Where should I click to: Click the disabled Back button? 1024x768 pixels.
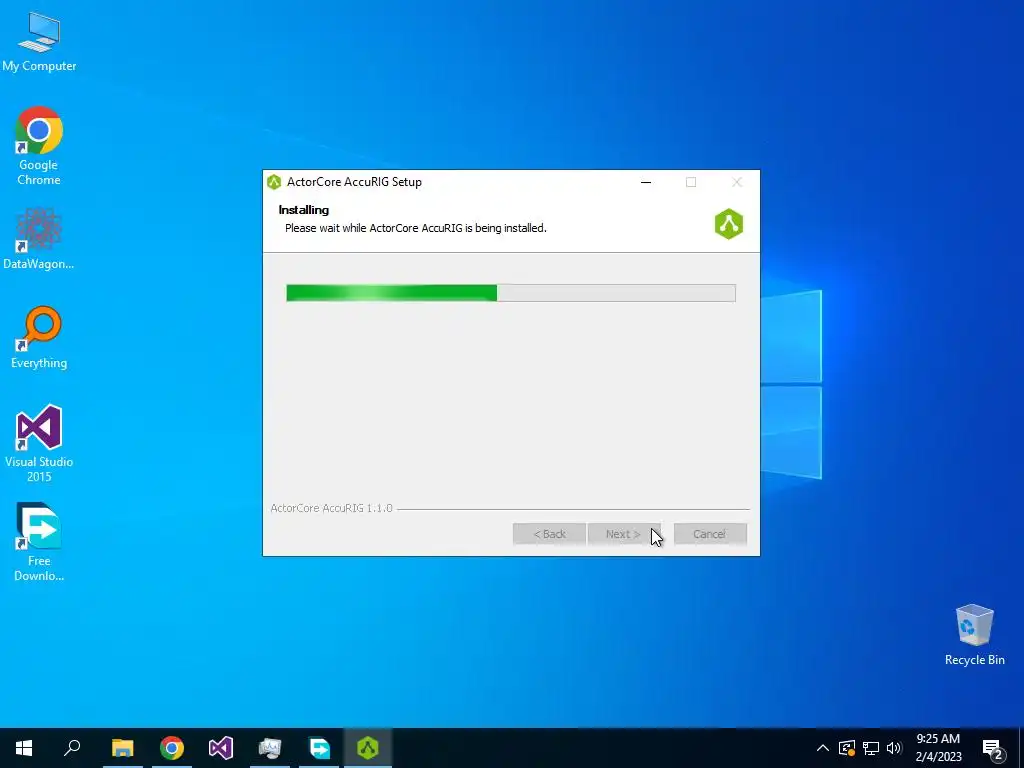point(549,534)
